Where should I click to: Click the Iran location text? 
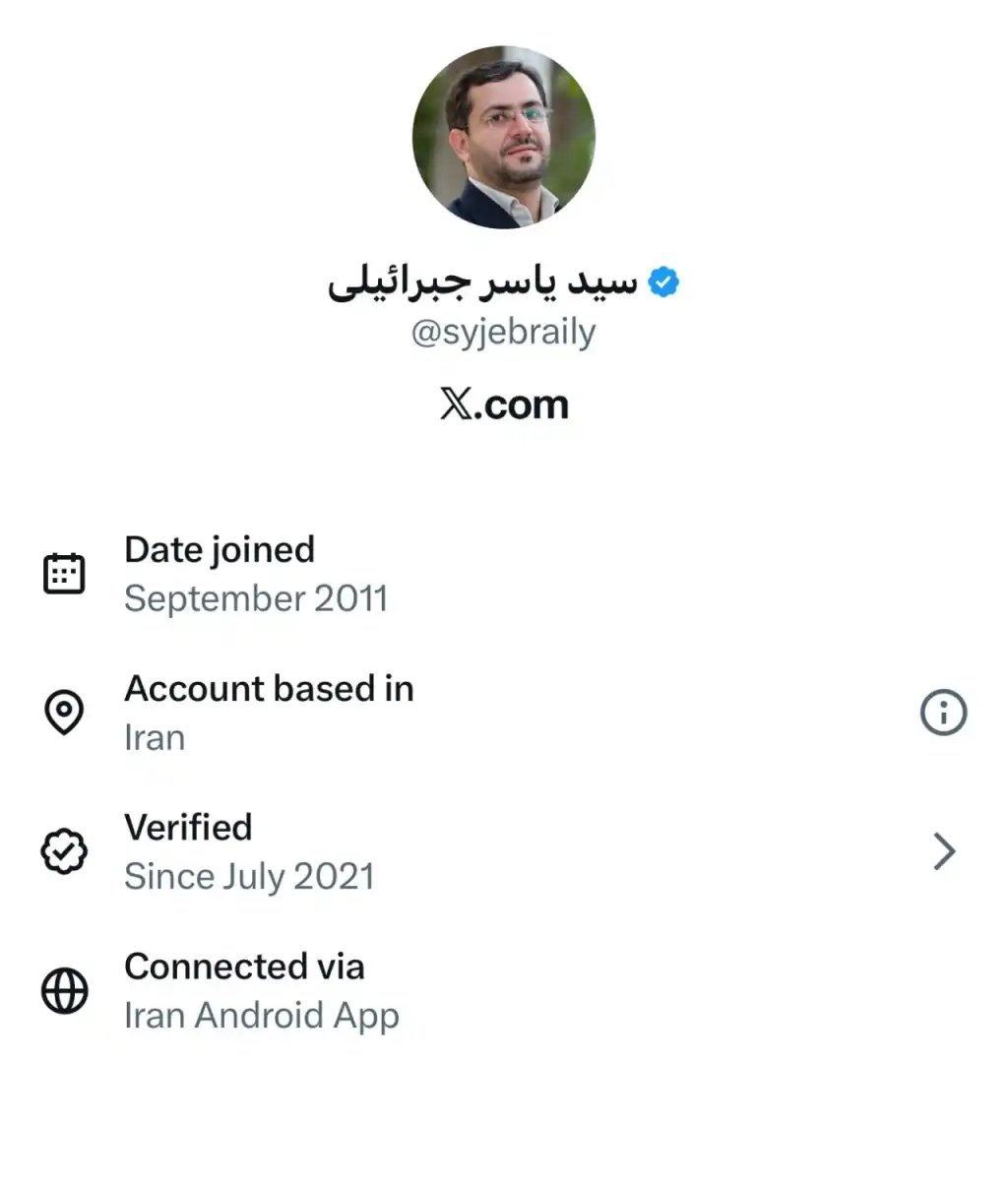tap(154, 737)
